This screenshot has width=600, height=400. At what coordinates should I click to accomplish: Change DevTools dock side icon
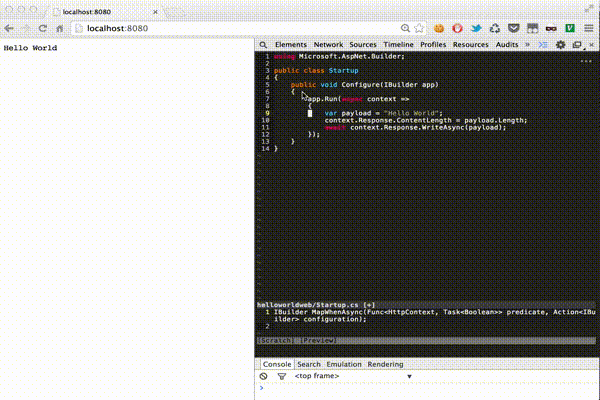577,45
